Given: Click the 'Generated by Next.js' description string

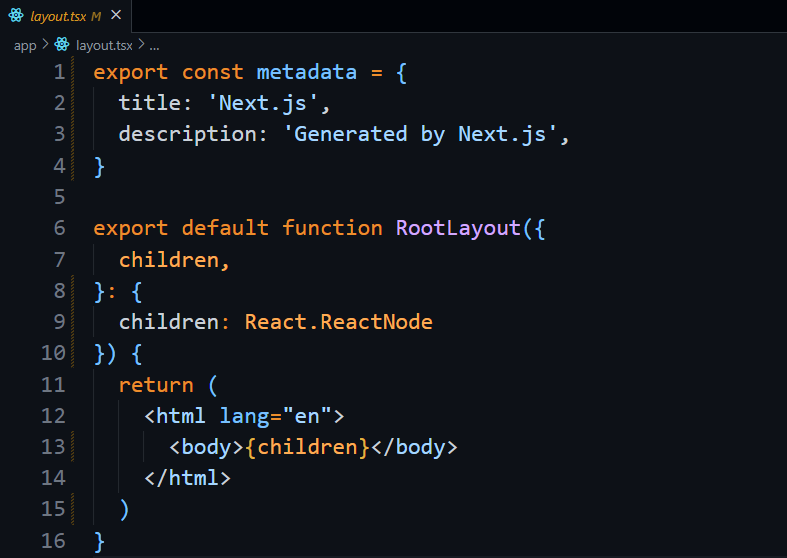Looking at the screenshot, I should [x=426, y=134].
